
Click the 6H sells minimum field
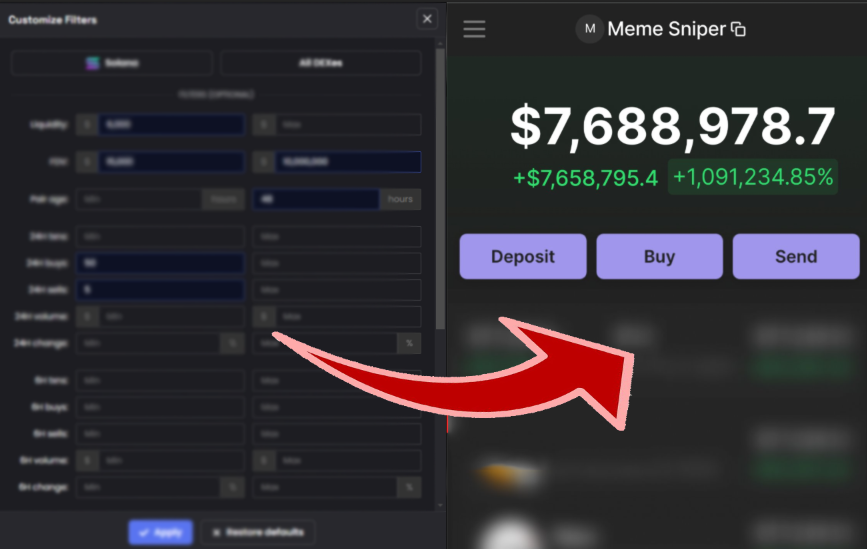[x=160, y=434]
